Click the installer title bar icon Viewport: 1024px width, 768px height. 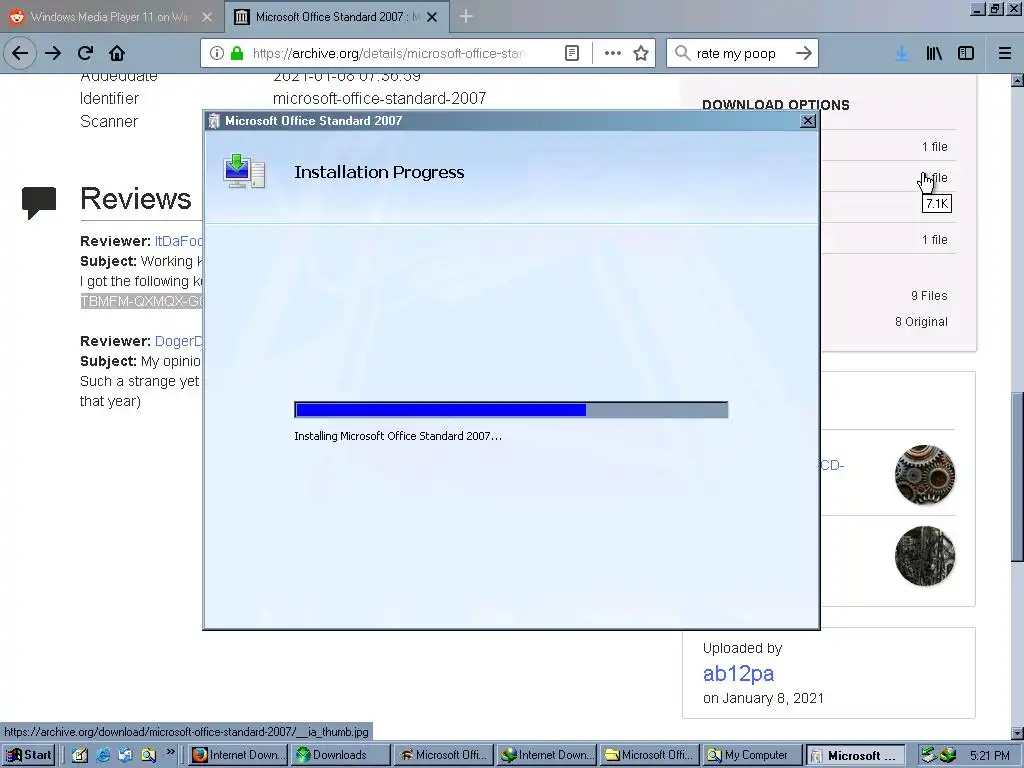point(214,121)
